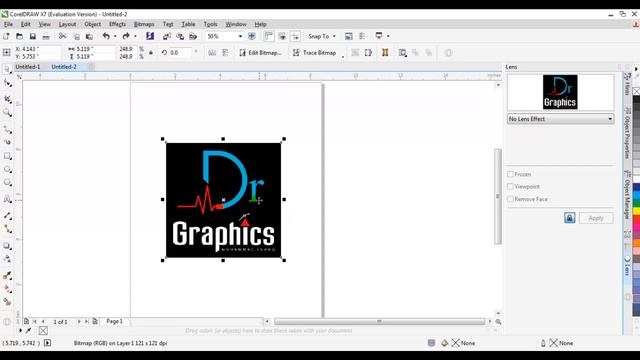Screen dimensions: 640x360
Task: Select the Page 1 tab
Action: pos(114,322)
